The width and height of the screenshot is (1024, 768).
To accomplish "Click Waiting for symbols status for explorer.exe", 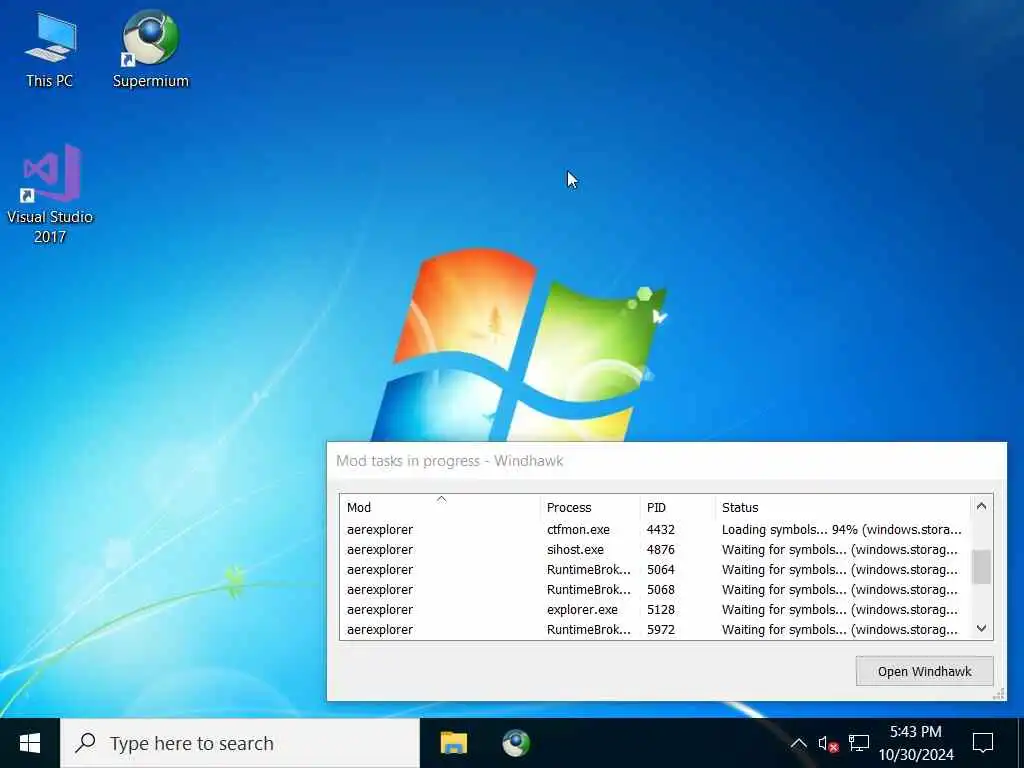I will (840, 610).
